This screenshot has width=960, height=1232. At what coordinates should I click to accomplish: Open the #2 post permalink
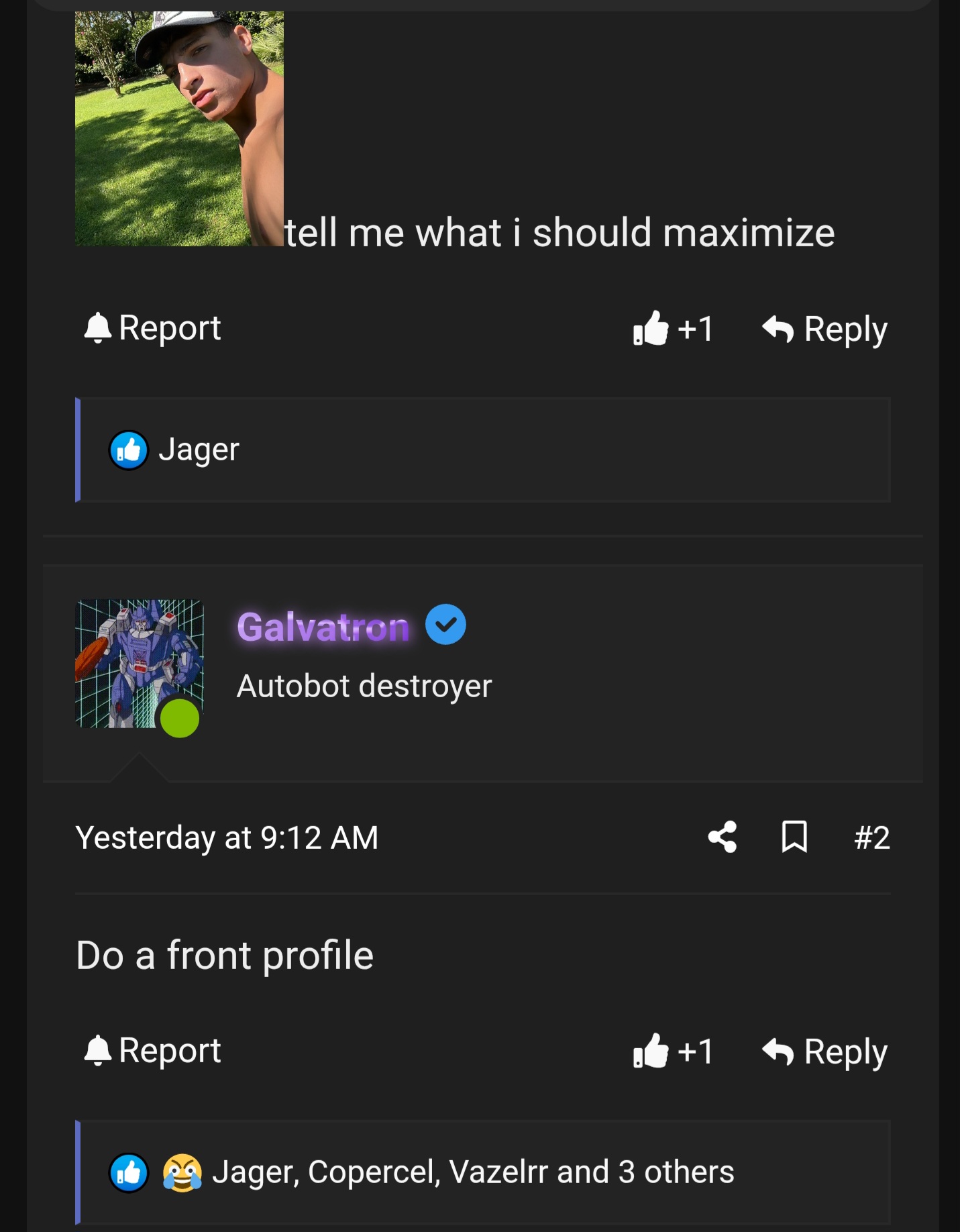pyautogui.click(x=872, y=837)
